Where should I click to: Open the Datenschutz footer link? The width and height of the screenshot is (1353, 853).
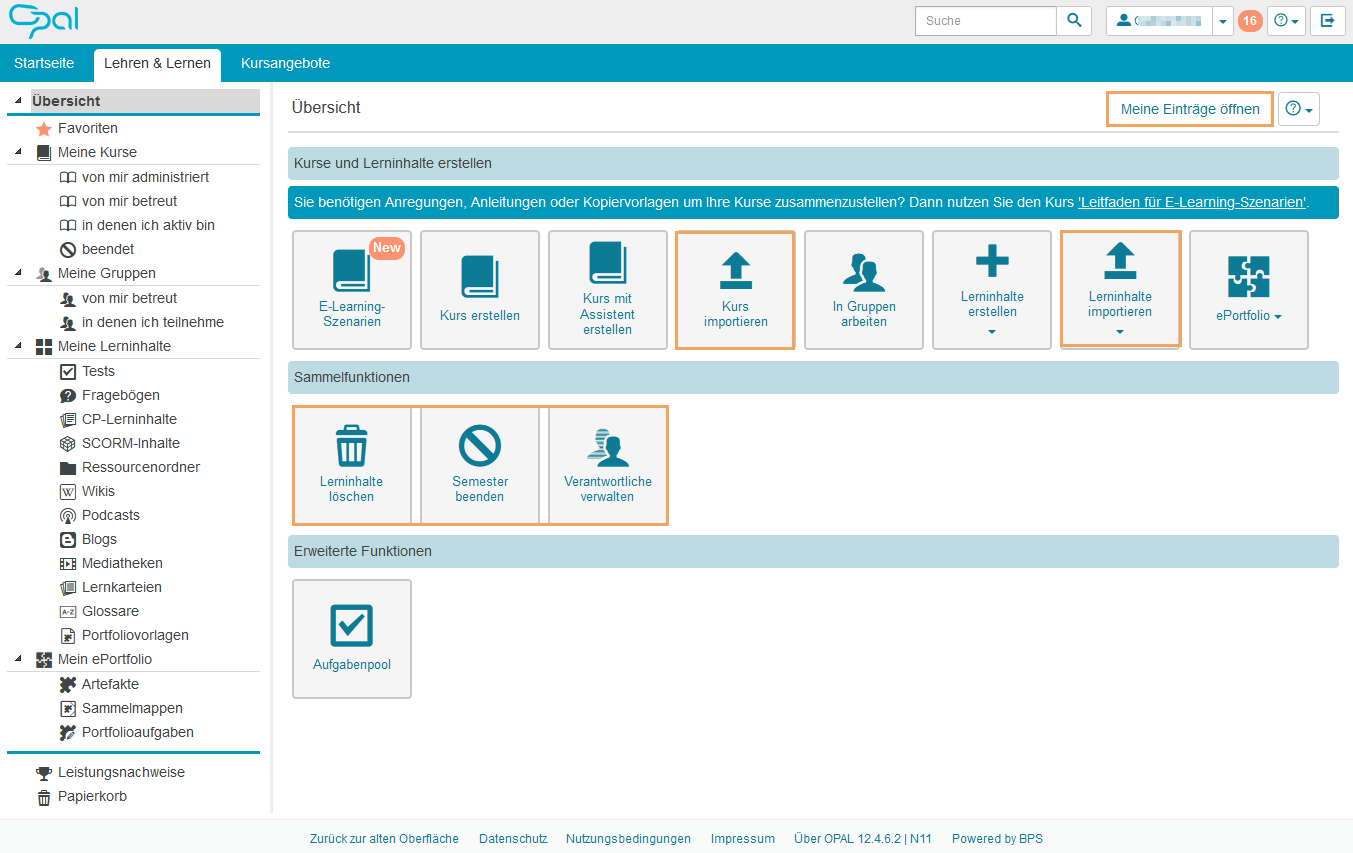click(x=513, y=839)
